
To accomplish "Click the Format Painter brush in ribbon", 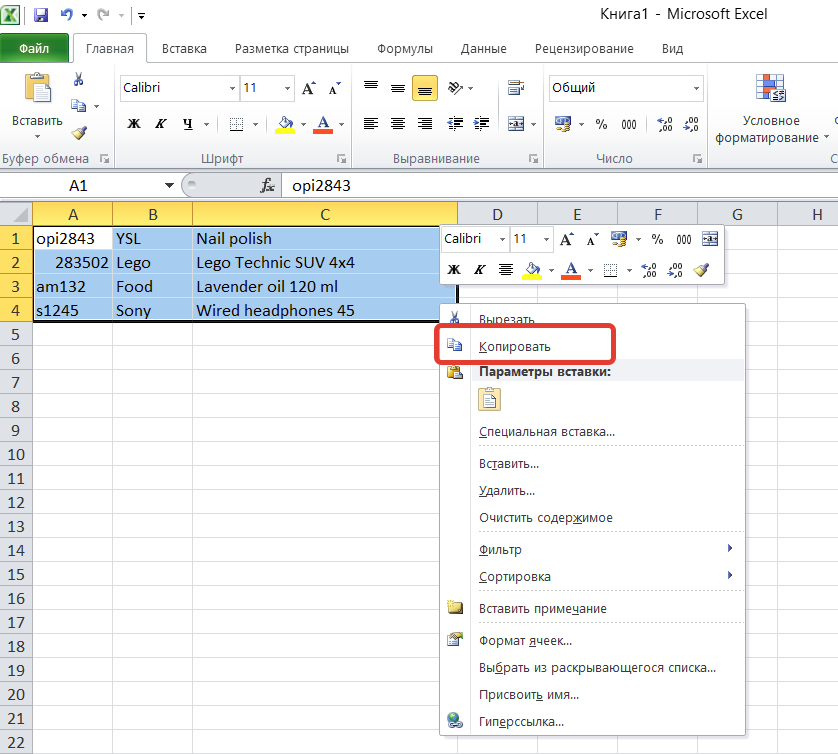I will [x=79, y=133].
